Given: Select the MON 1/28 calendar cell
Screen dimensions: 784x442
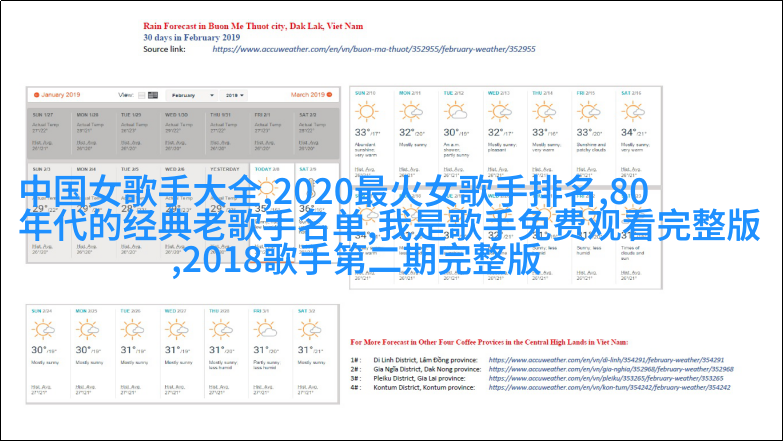Looking at the screenshot, I should [94, 134].
